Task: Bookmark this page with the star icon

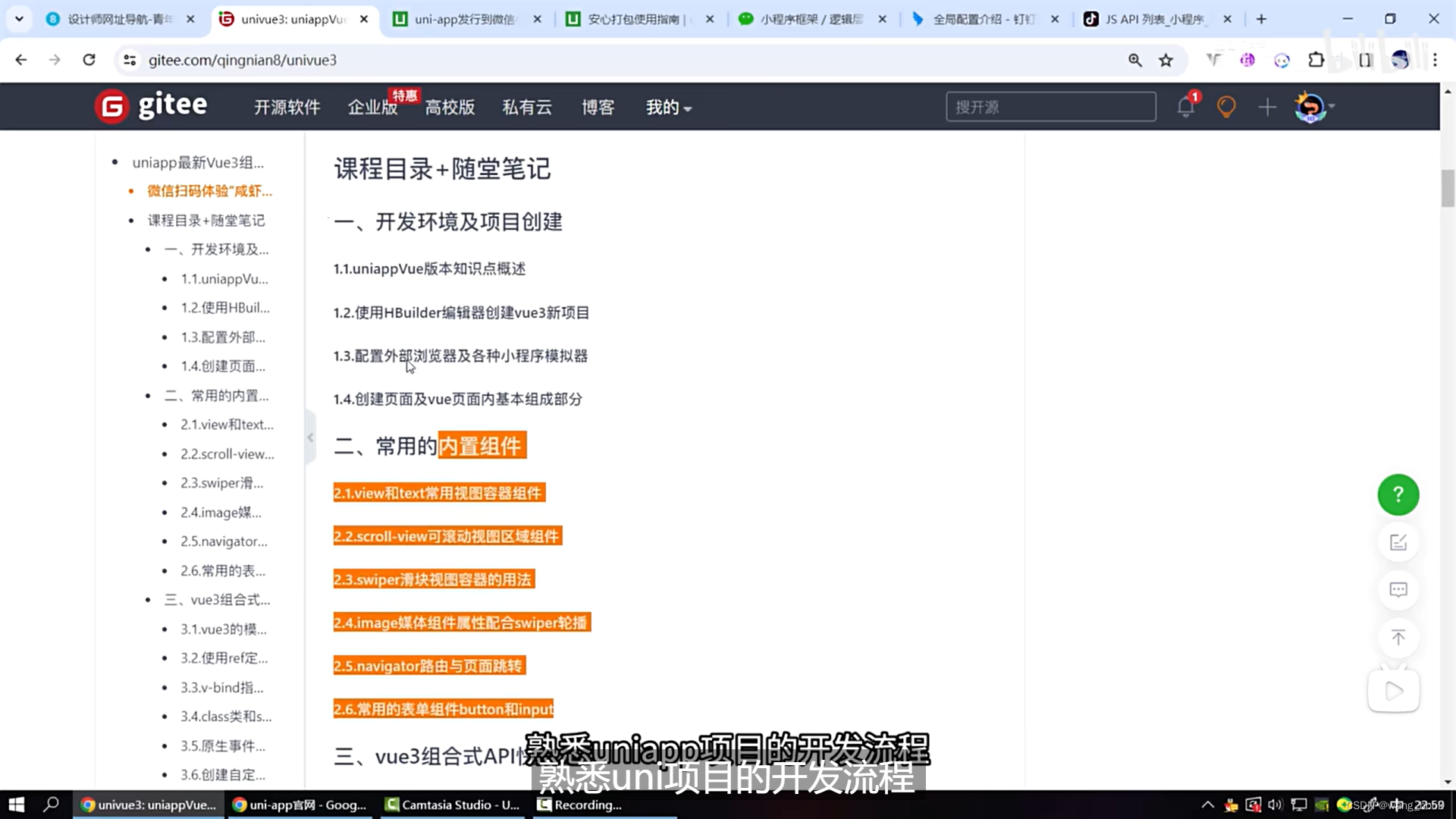Action: [1166, 60]
